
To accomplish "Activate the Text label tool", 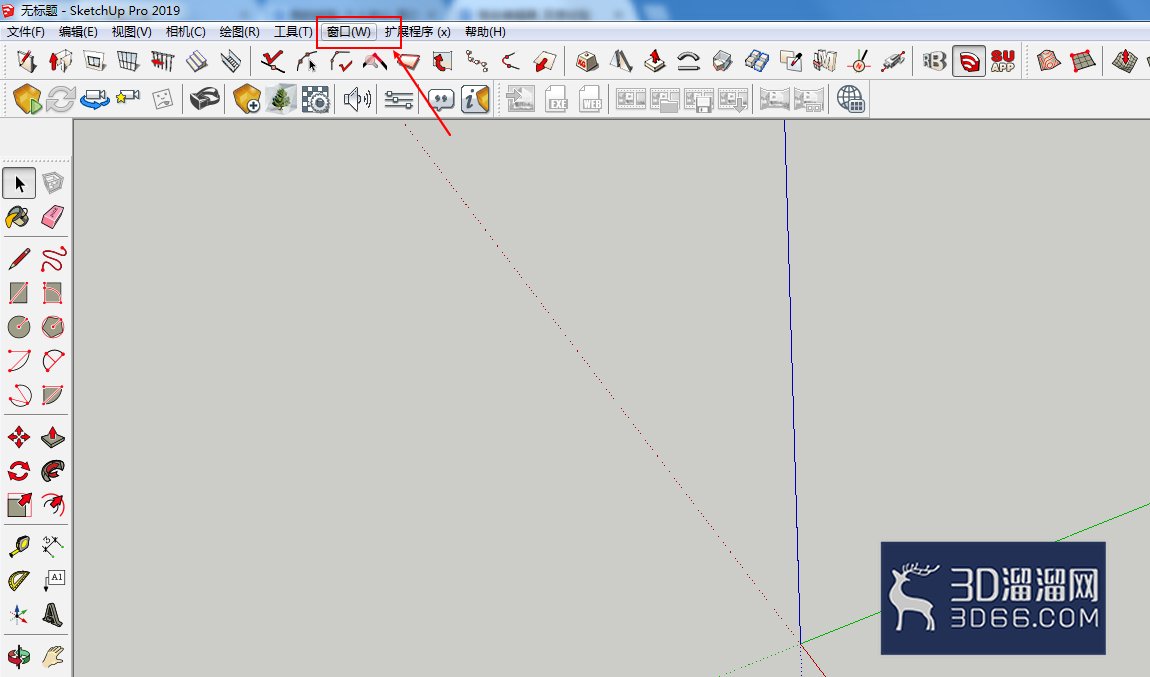I will 53,580.
